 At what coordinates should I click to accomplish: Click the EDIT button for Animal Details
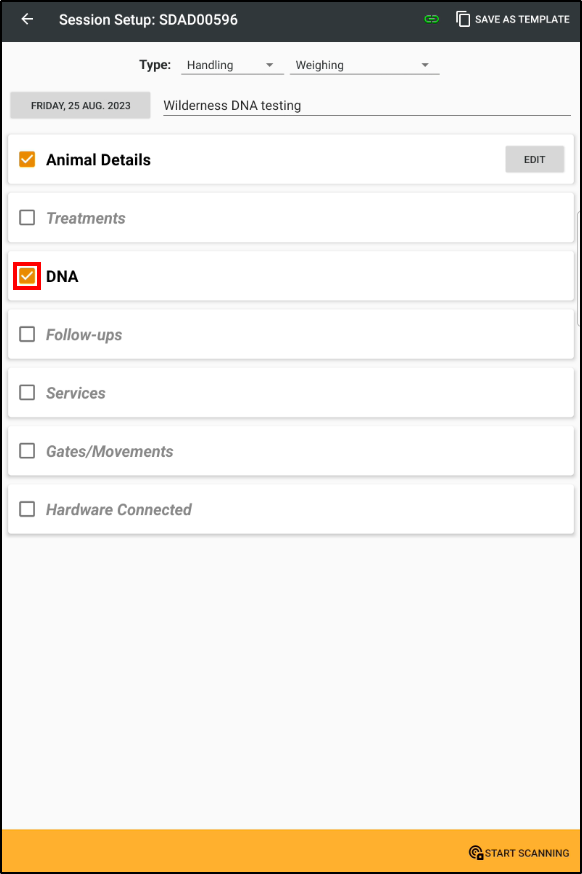(x=534, y=159)
